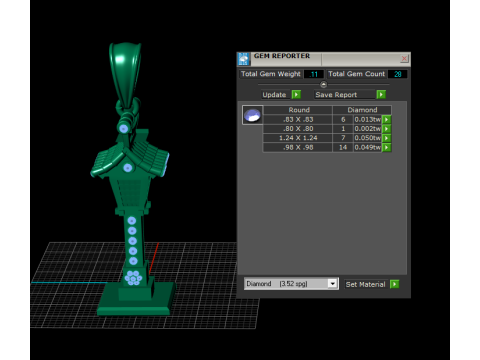Click the Diamond column header
Screen dimensions: 480x360
[x=362, y=110]
